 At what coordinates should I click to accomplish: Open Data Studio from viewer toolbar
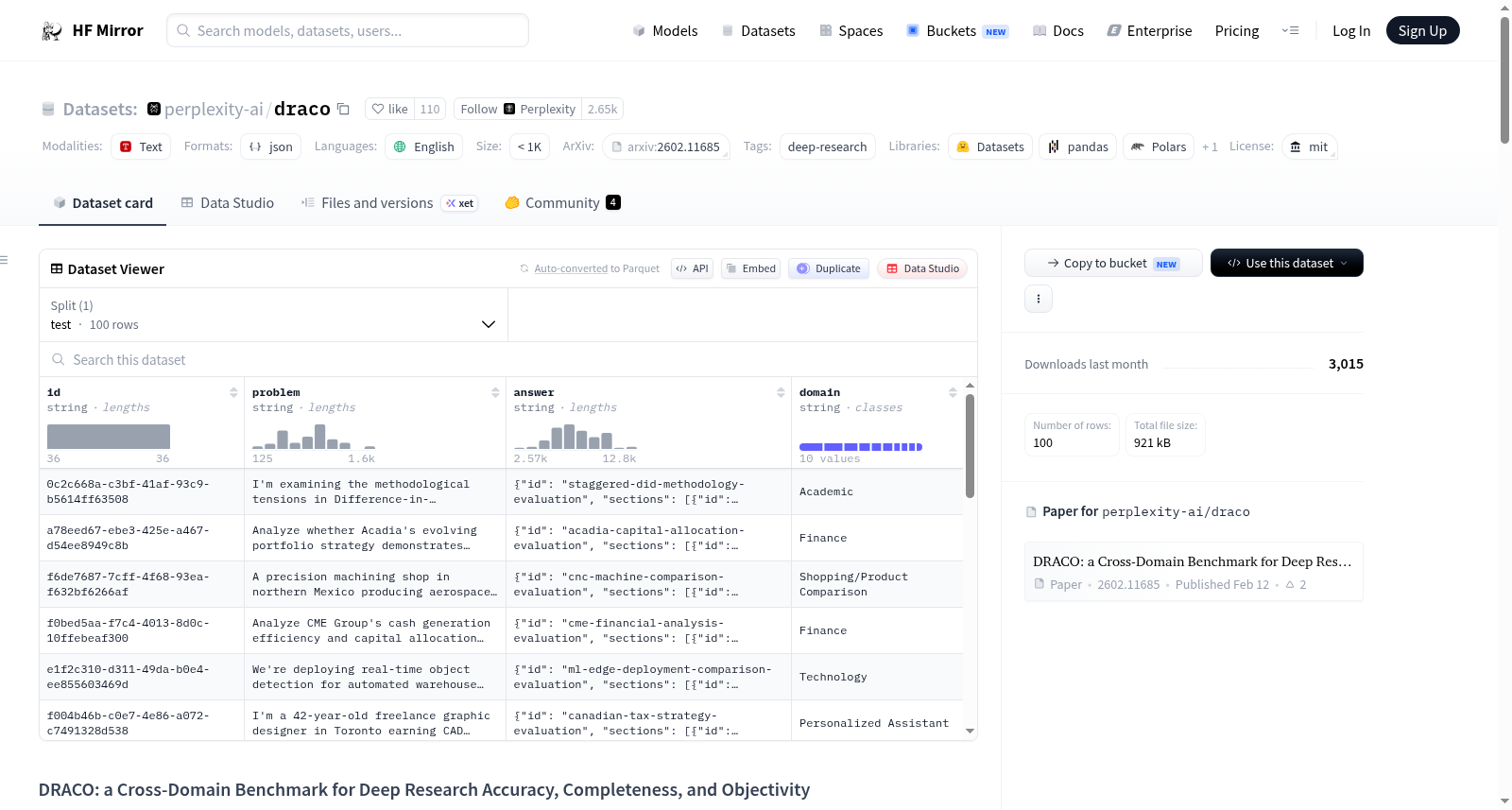click(922, 268)
